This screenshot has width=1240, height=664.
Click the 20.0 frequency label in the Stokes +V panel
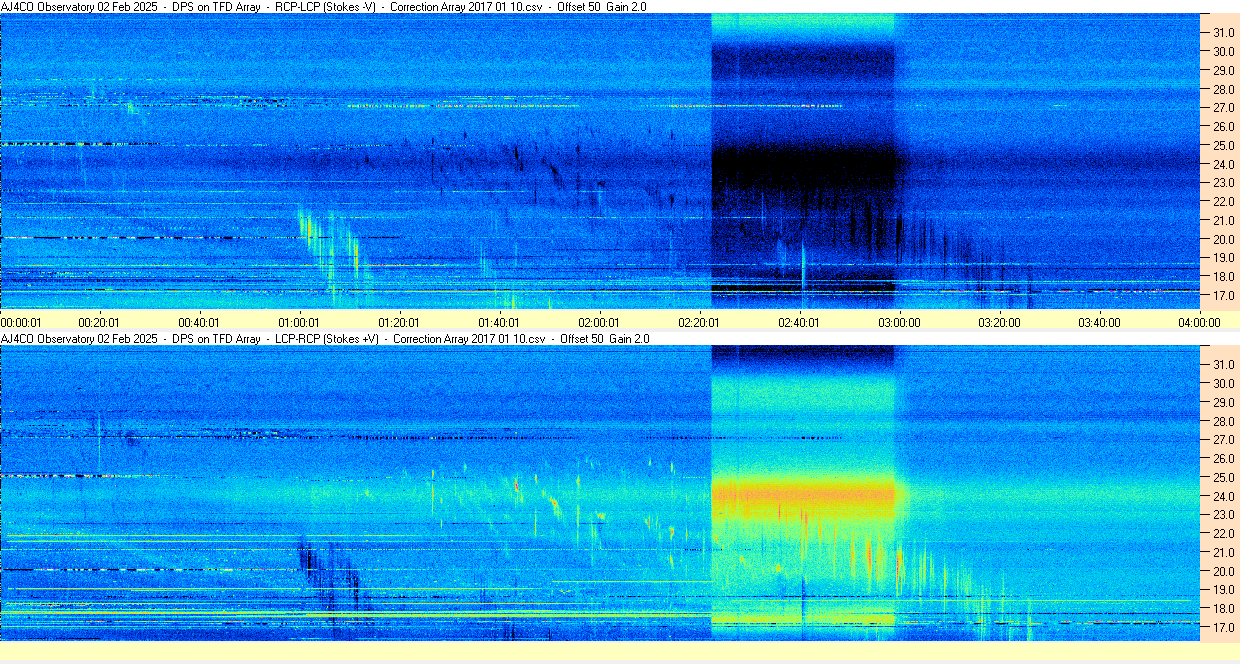pos(1223,571)
